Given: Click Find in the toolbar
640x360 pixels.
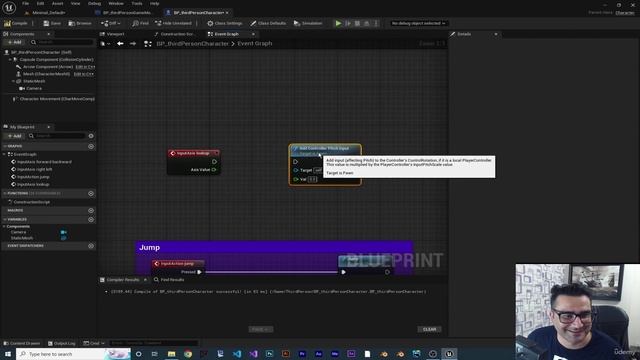Looking at the screenshot, I should click(x=140, y=23).
